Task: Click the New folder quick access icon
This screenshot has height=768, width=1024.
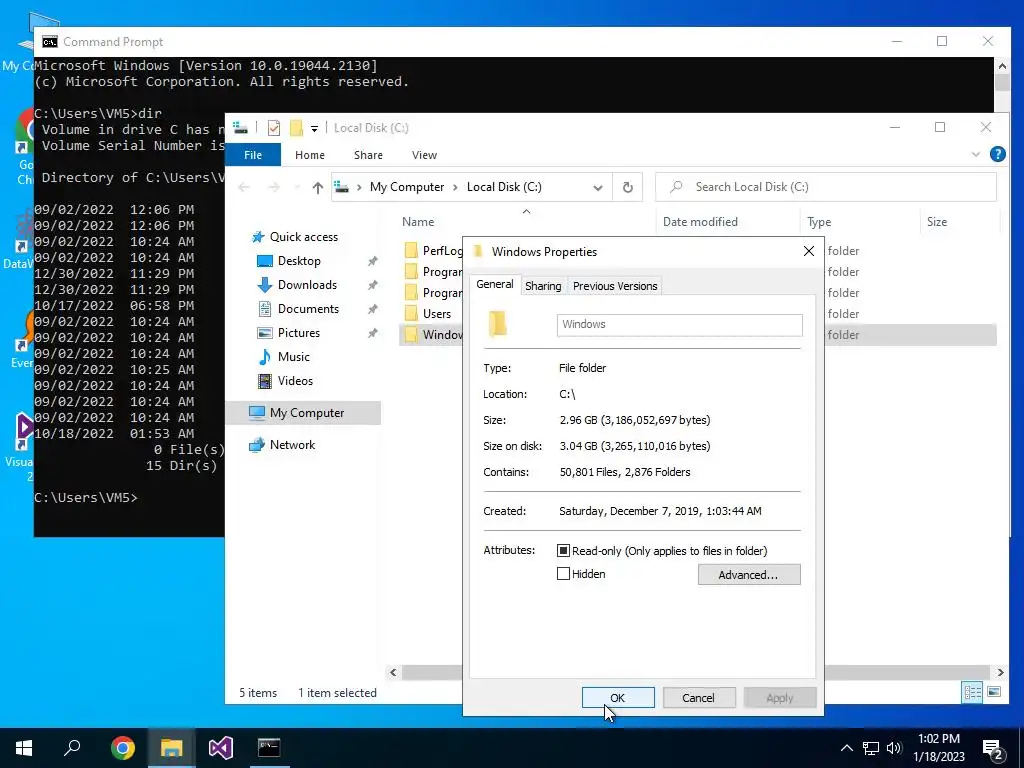Action: [x=296, y=128]
